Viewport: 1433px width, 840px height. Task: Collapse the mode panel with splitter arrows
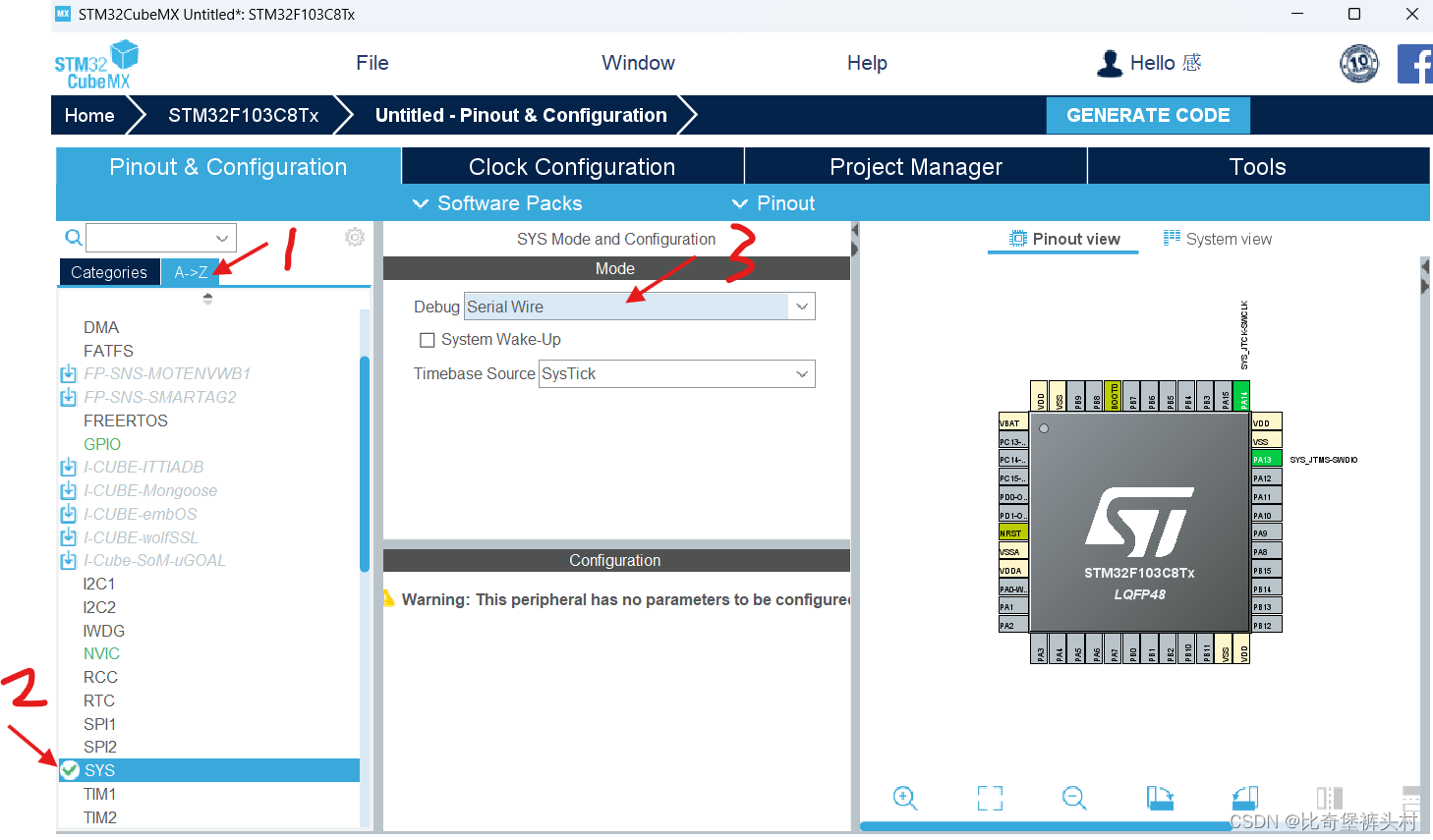[x=854, y=240]
